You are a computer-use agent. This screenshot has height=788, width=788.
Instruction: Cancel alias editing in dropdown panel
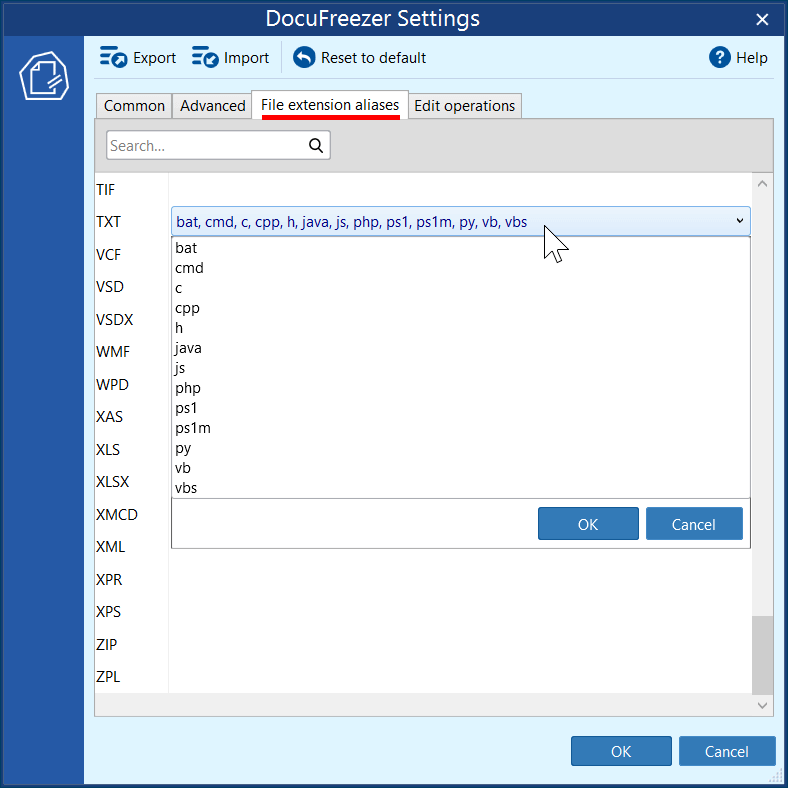coord(694,524)
